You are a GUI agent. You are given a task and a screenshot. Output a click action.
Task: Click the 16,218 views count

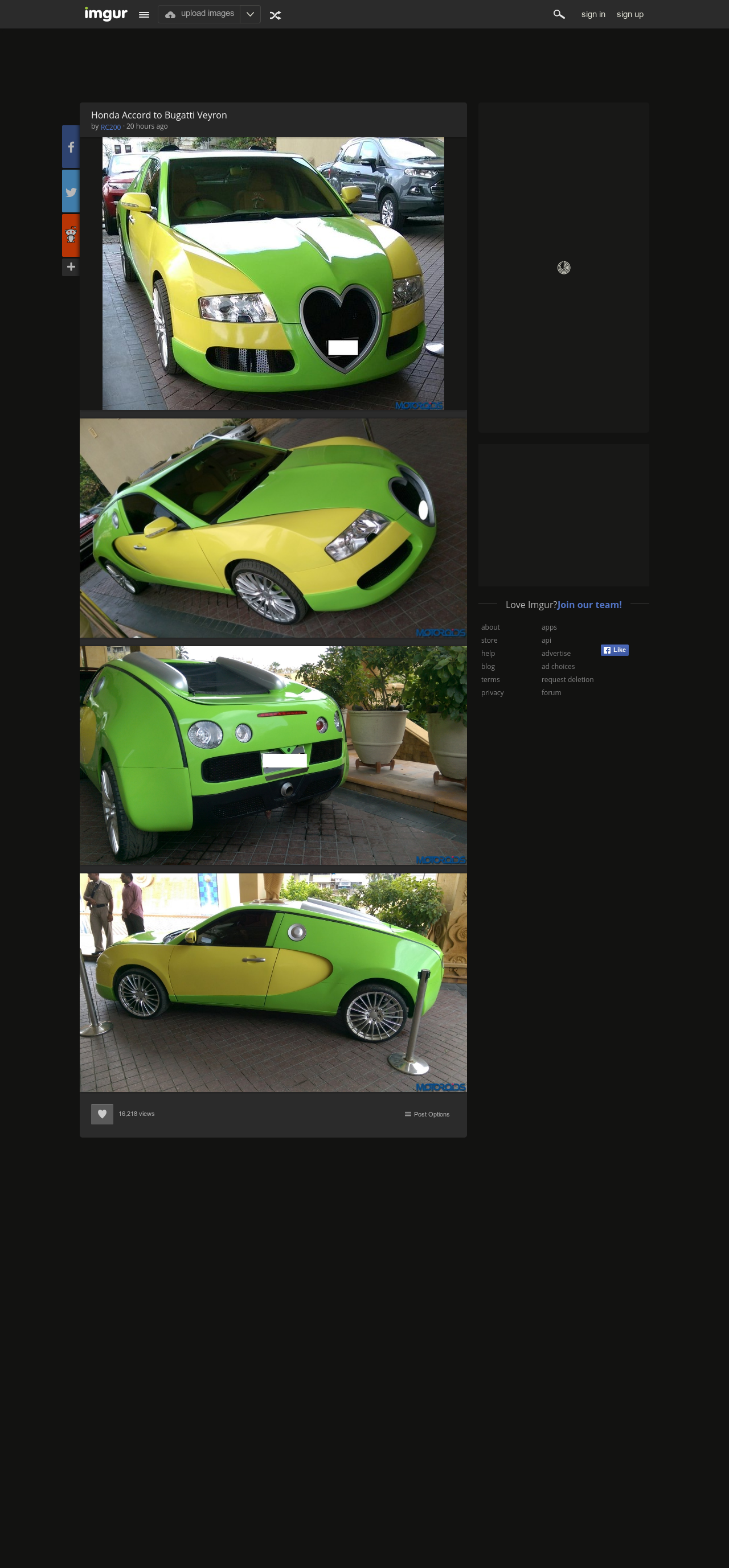click(x=137, y=1114)
